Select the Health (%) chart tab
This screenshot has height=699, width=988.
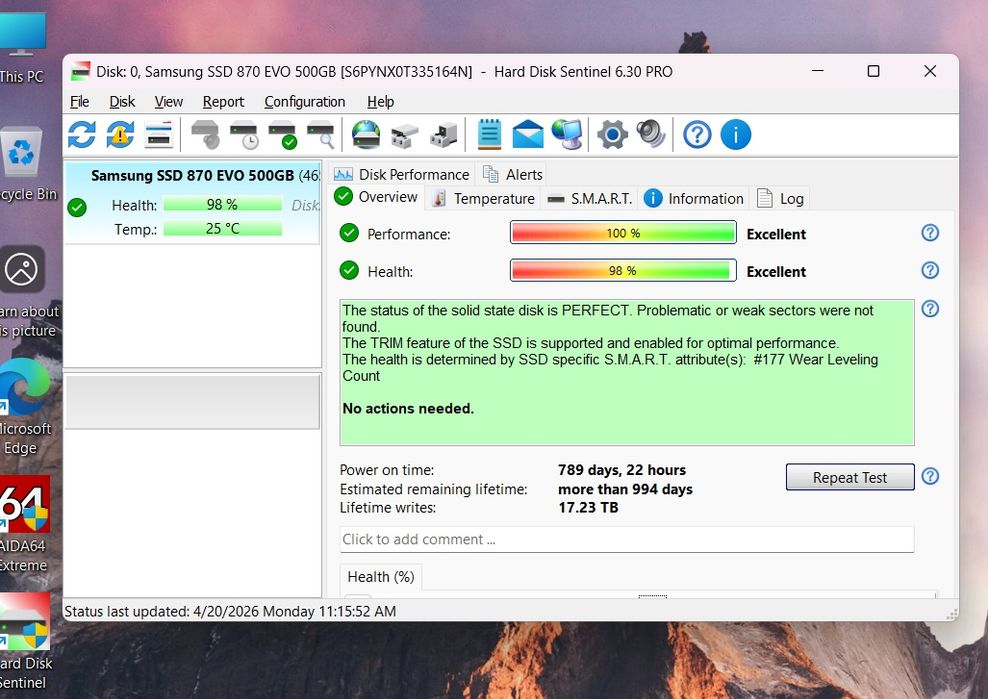click(381, 577)
